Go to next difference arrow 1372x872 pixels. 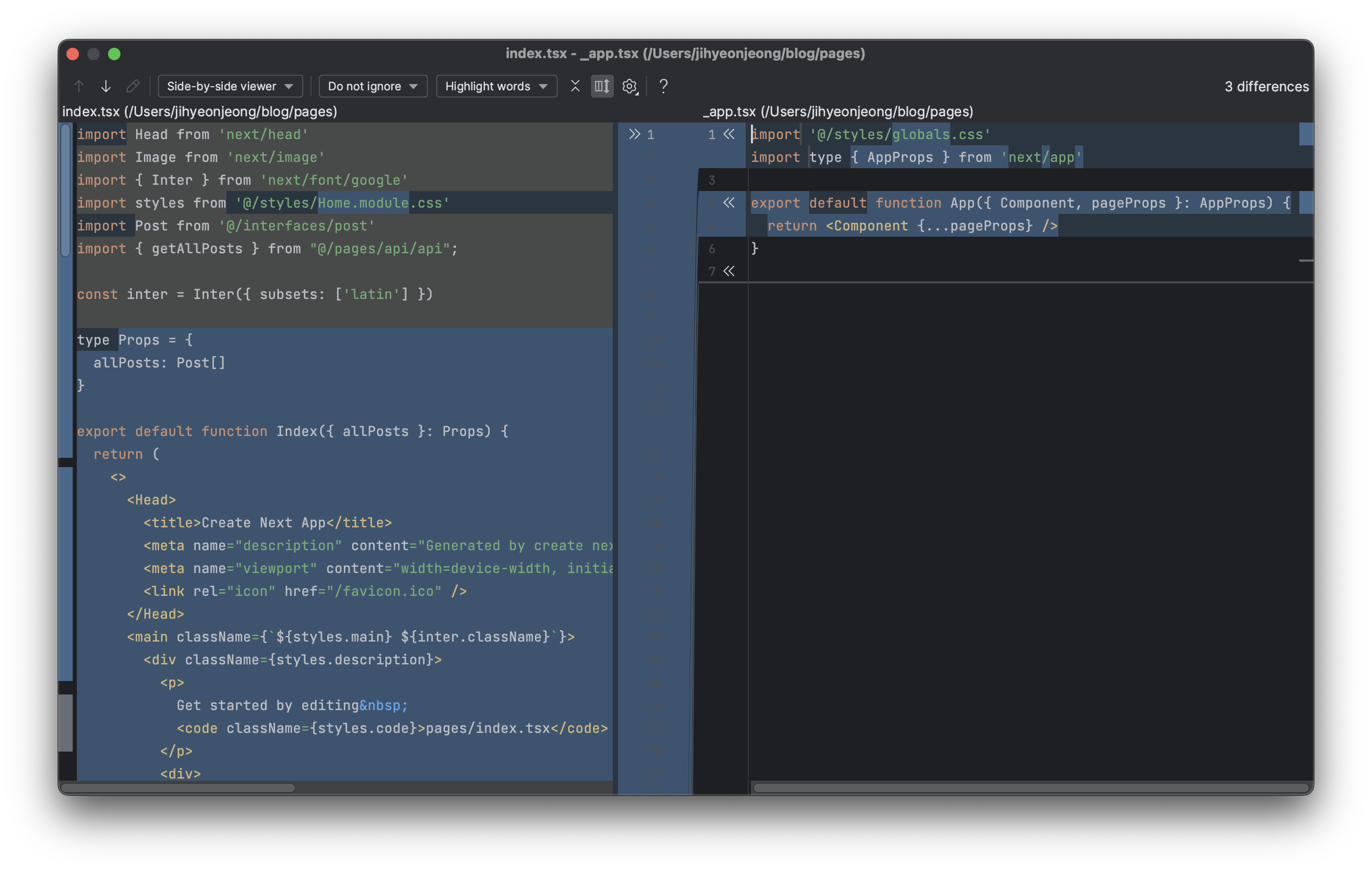(x=106, y=86)
